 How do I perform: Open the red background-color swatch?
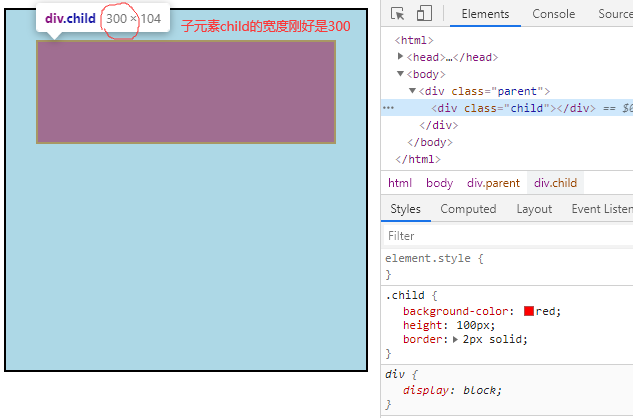(x=529, y=311)
